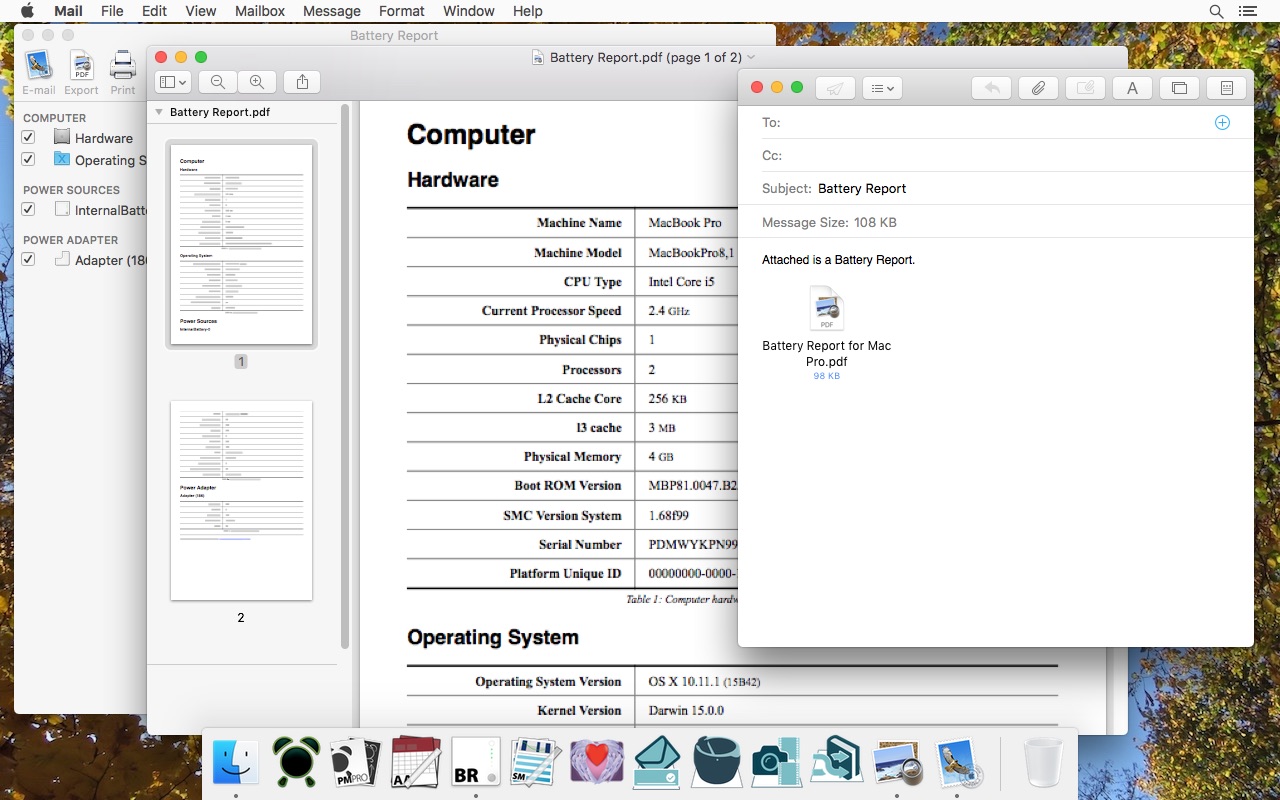The width and height of the screenshot is (1280, 800).
Task: Click the E-mail icon in Battery Report window
Action: click(x=39, y=66)
